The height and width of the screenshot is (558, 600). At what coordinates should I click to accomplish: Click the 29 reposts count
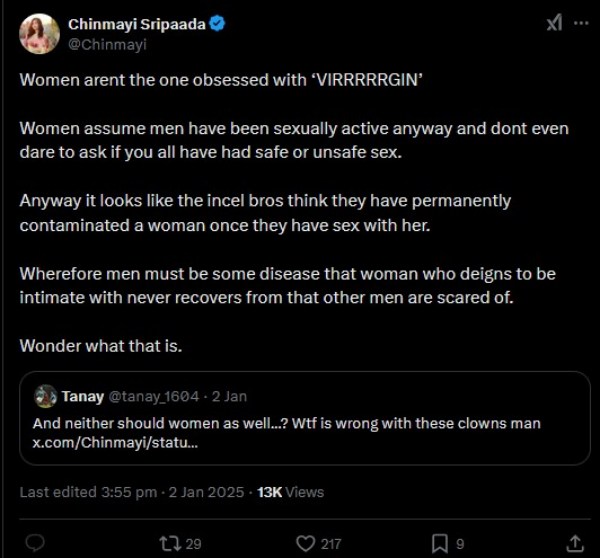click(194, 544)
